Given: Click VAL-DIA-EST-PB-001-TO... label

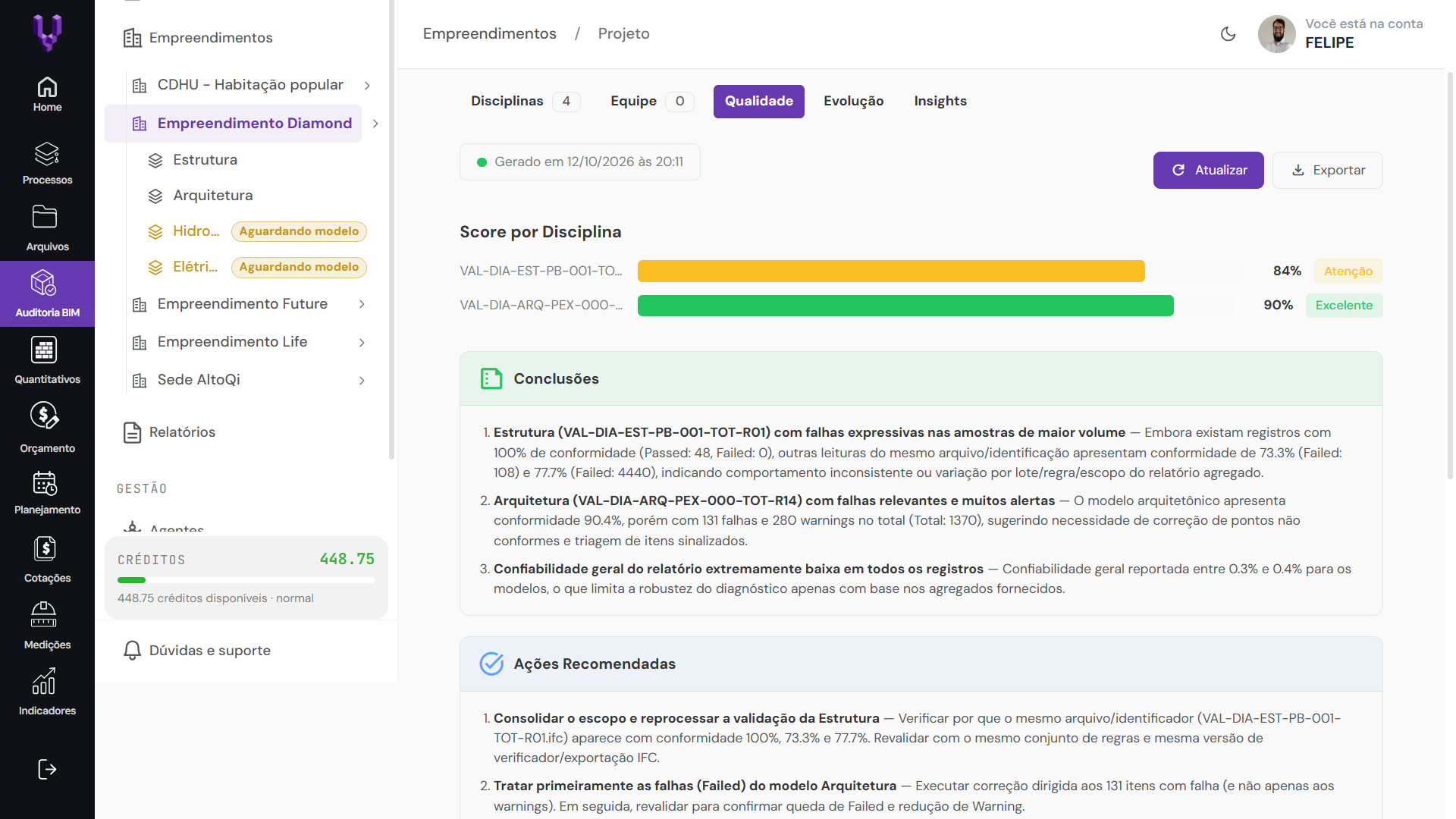Looking at the screenshot, I should pyautogui.click(x=541, y=271).
